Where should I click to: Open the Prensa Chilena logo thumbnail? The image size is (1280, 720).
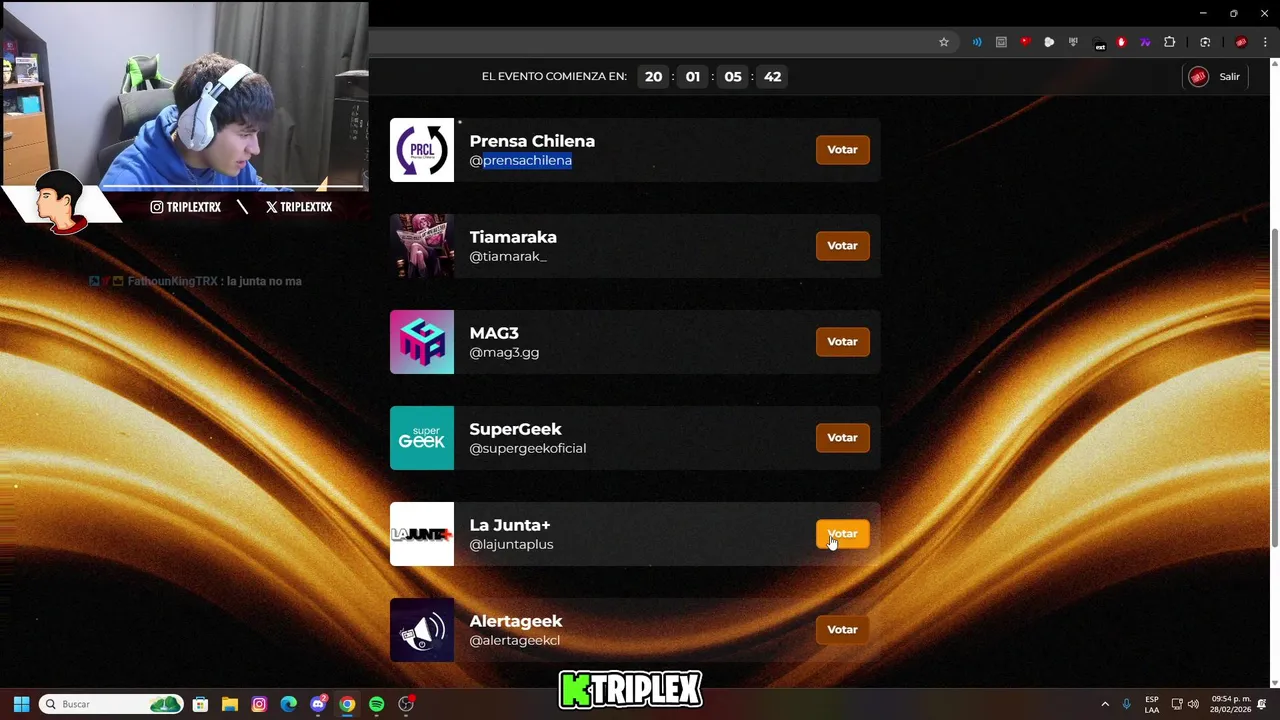(x=422, y=150)
